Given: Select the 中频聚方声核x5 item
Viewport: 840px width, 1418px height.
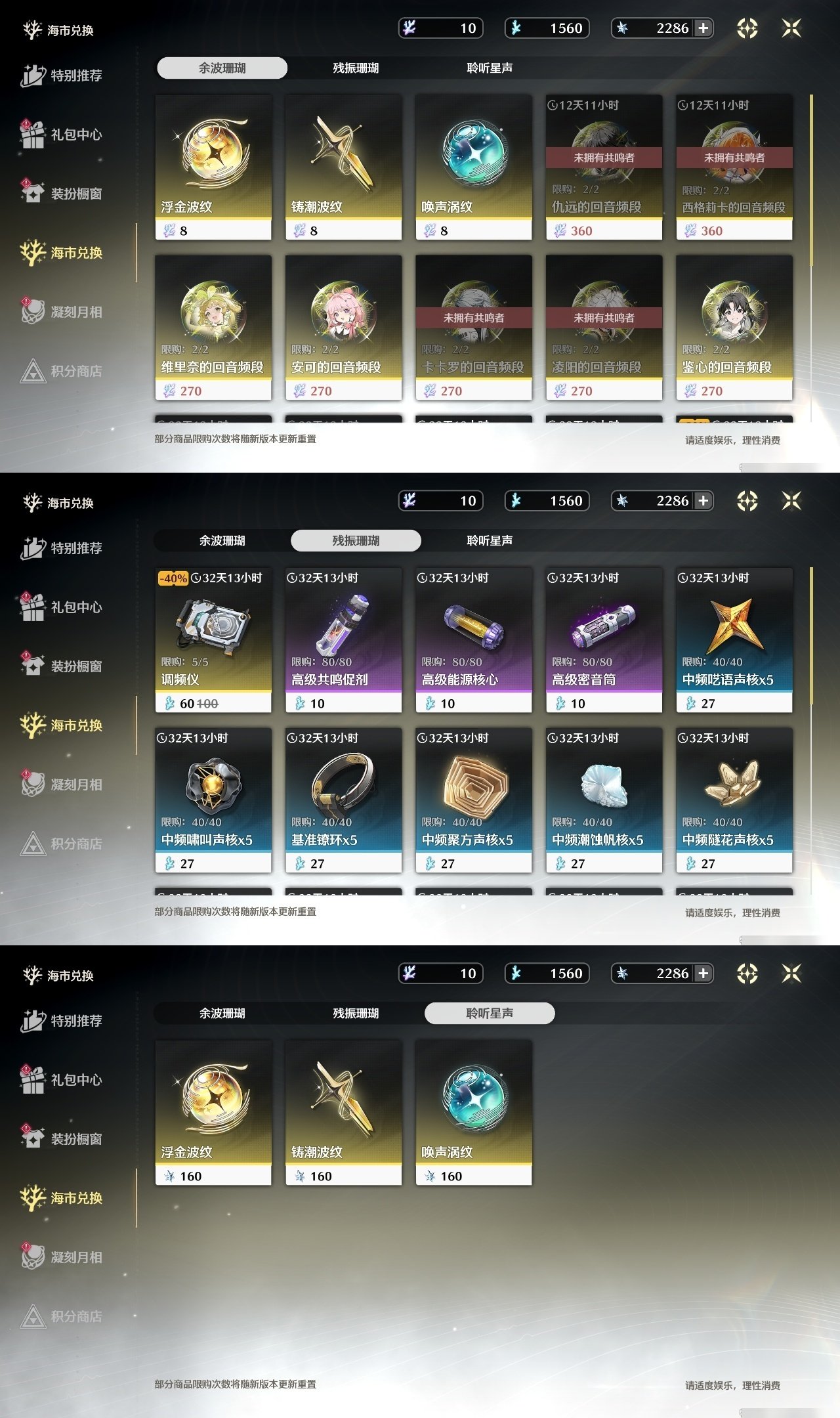Looking at the screenshot, I should coord(474,800).
